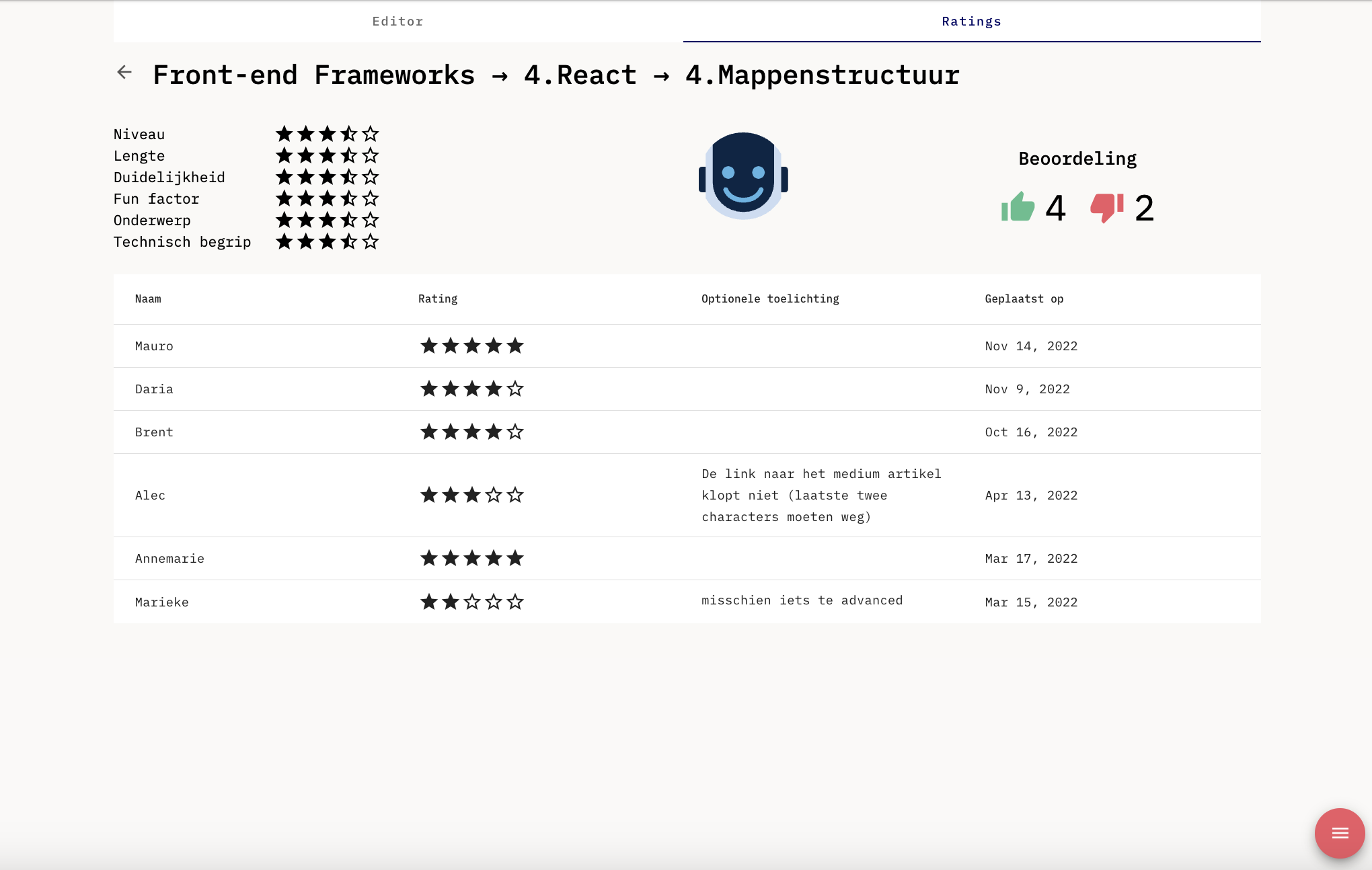Select the name Annemarie in the table
Screen dimensions: 1372x870
pyautogui.click(x=169, y=559)
